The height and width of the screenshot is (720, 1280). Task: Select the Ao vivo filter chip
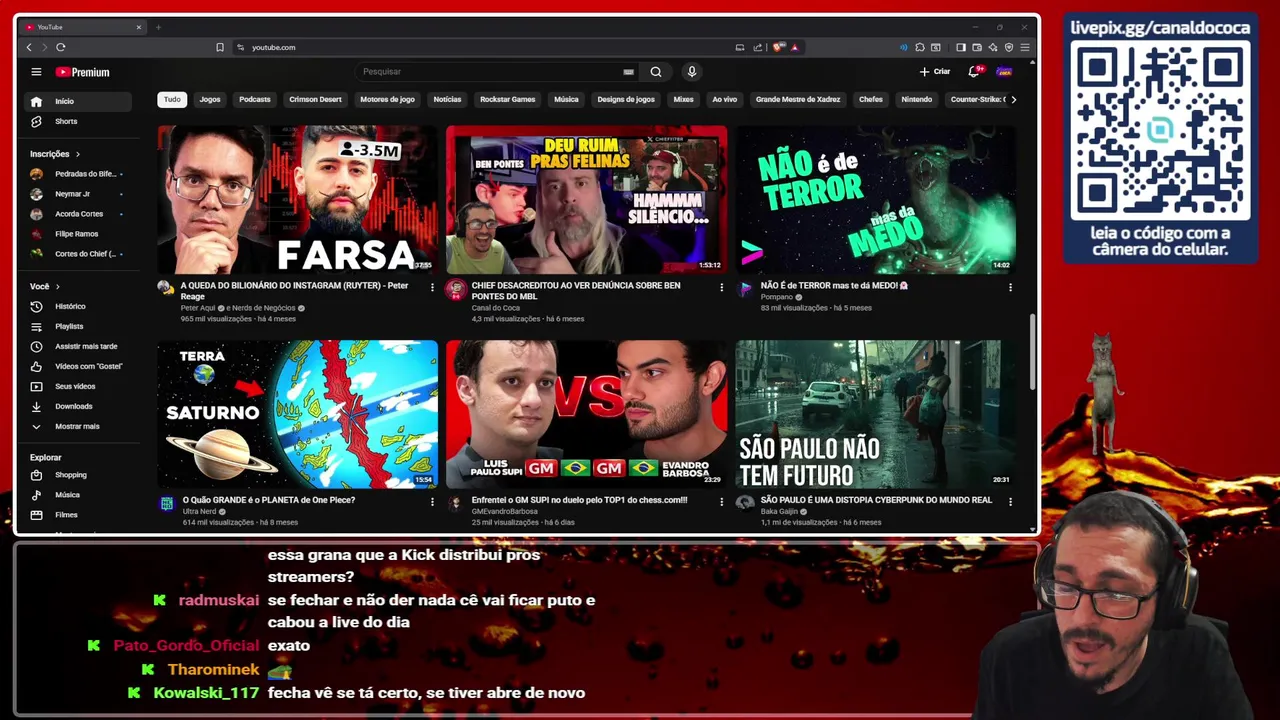(x=724, y=99)
